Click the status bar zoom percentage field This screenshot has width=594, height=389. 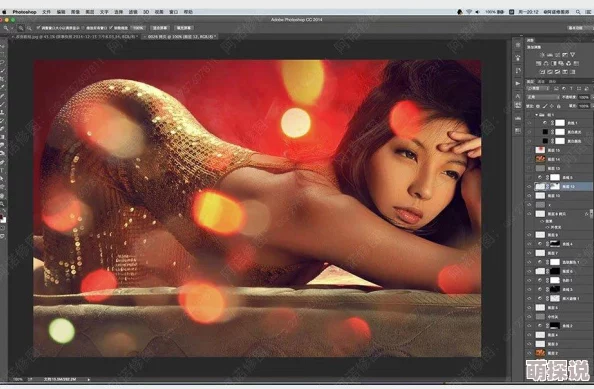pos(18,379)
